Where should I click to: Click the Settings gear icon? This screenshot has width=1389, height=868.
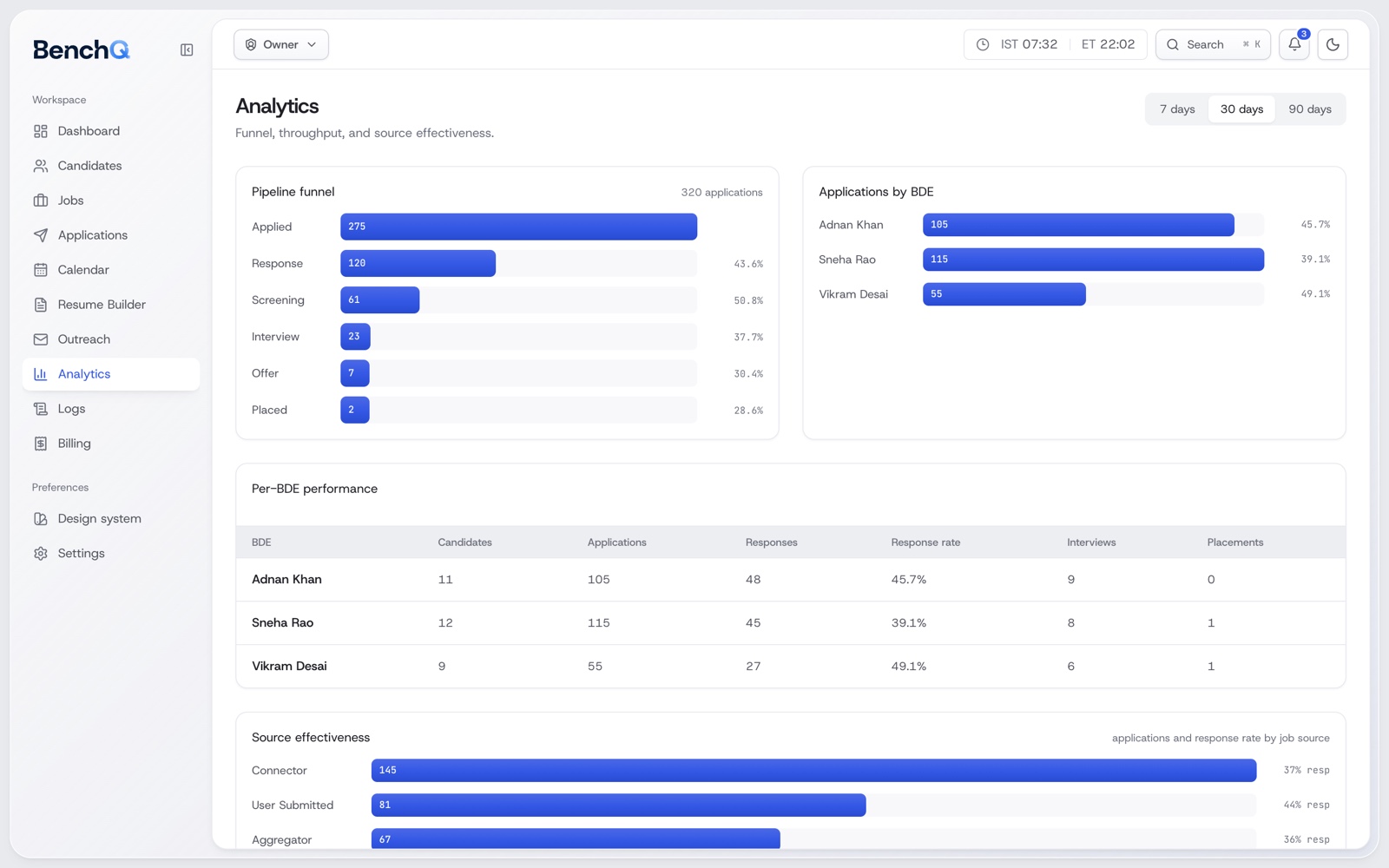(x=41, y=554)
